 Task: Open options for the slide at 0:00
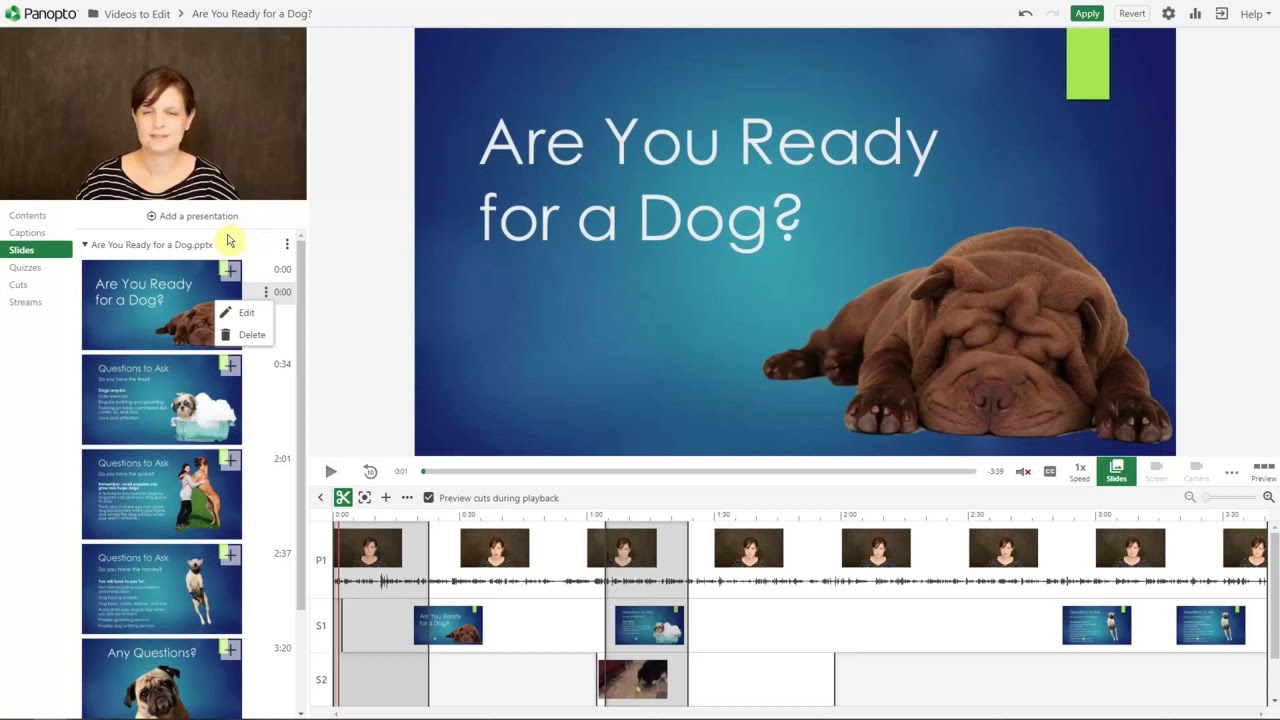pyautogui.click(x=266, y=292)
